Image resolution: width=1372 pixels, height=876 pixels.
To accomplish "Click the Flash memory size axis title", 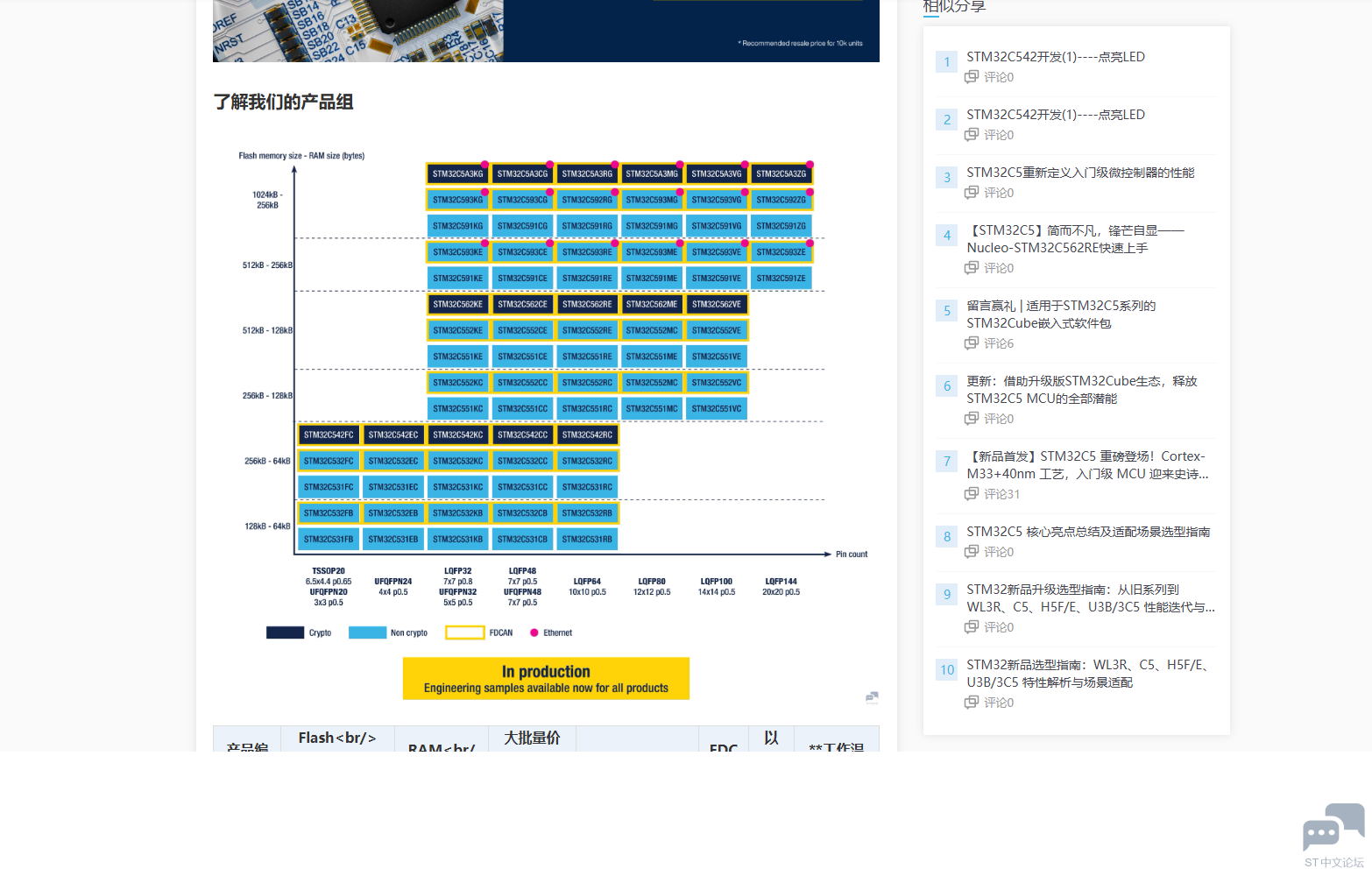I will tap(301, 156).
